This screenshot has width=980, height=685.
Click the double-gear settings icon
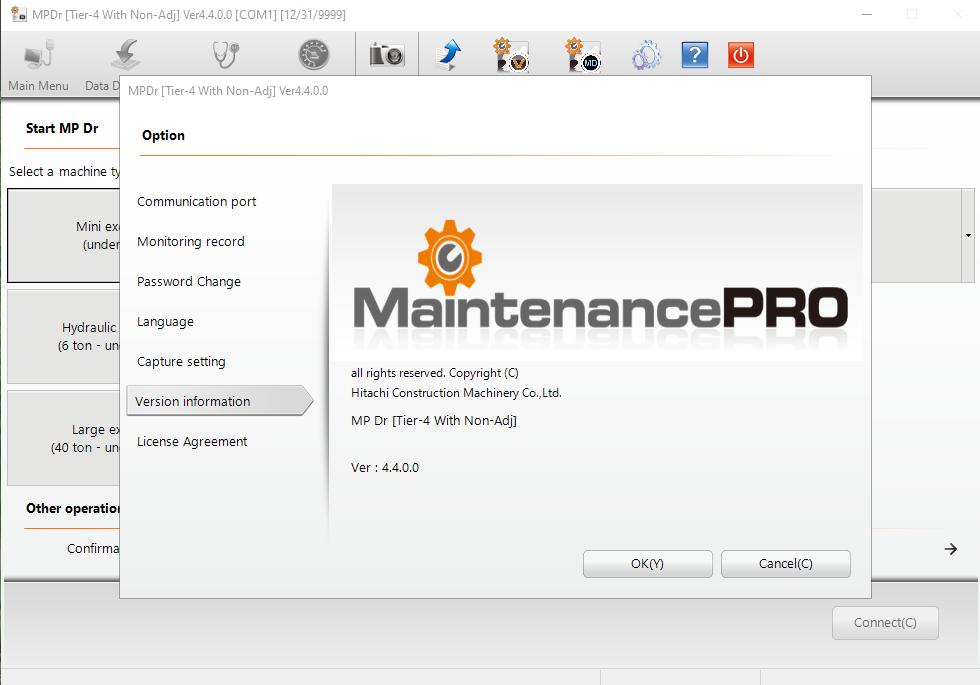tap(645, 54)
